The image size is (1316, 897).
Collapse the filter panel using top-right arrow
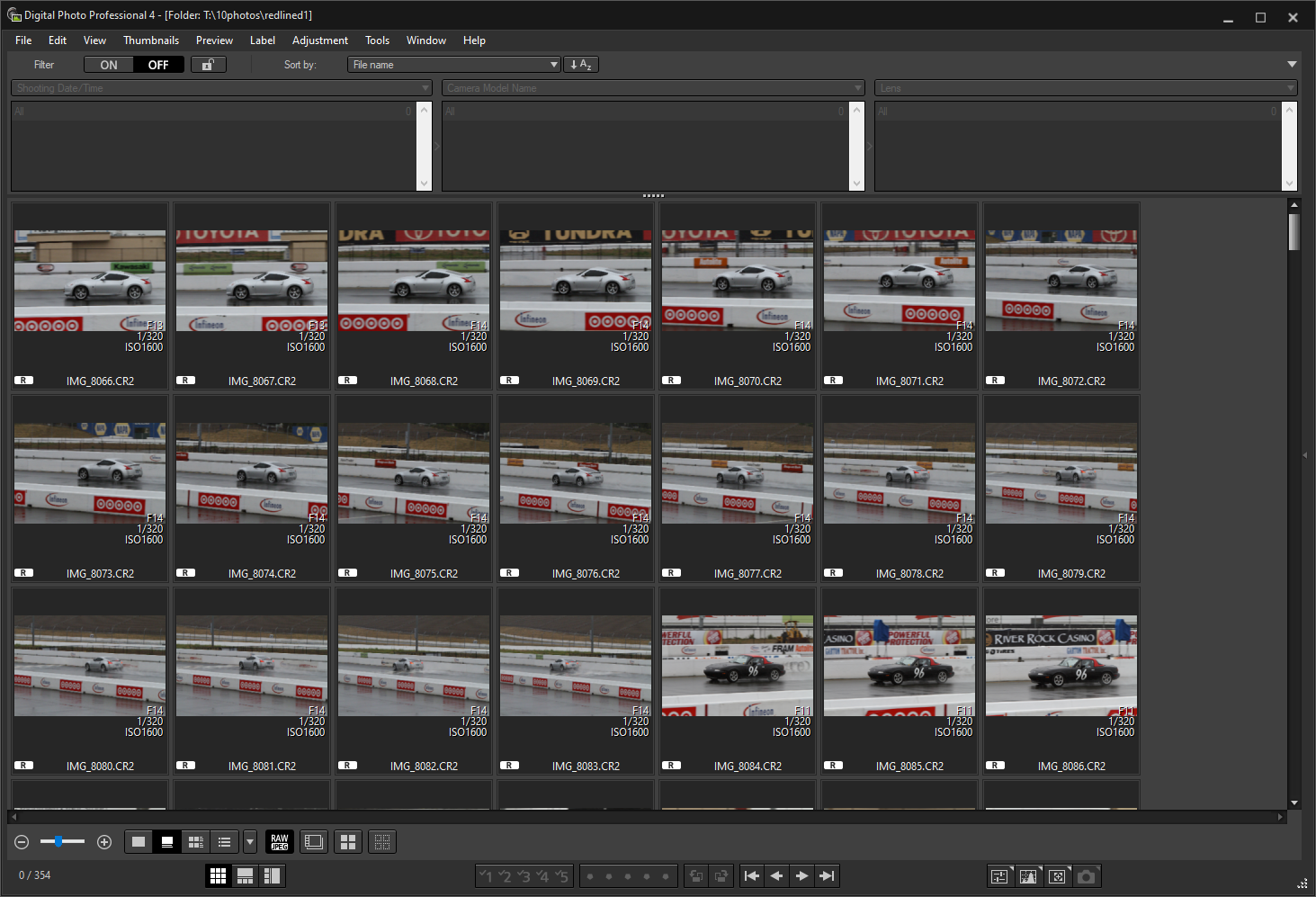(x=1292, y=65)
